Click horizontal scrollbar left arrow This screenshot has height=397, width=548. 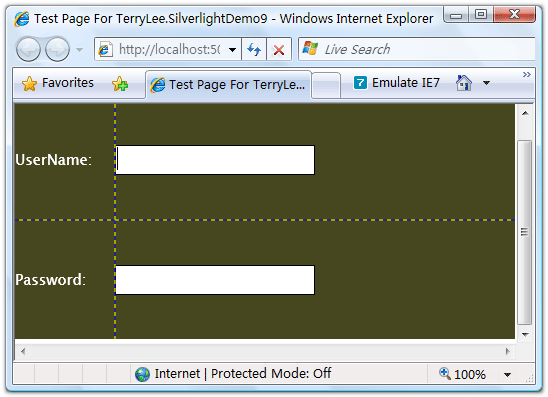tap(23, 351)
